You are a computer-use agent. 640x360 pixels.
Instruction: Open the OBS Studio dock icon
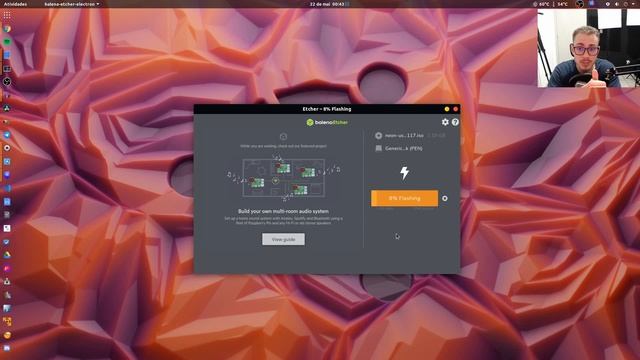click(7, 82)
